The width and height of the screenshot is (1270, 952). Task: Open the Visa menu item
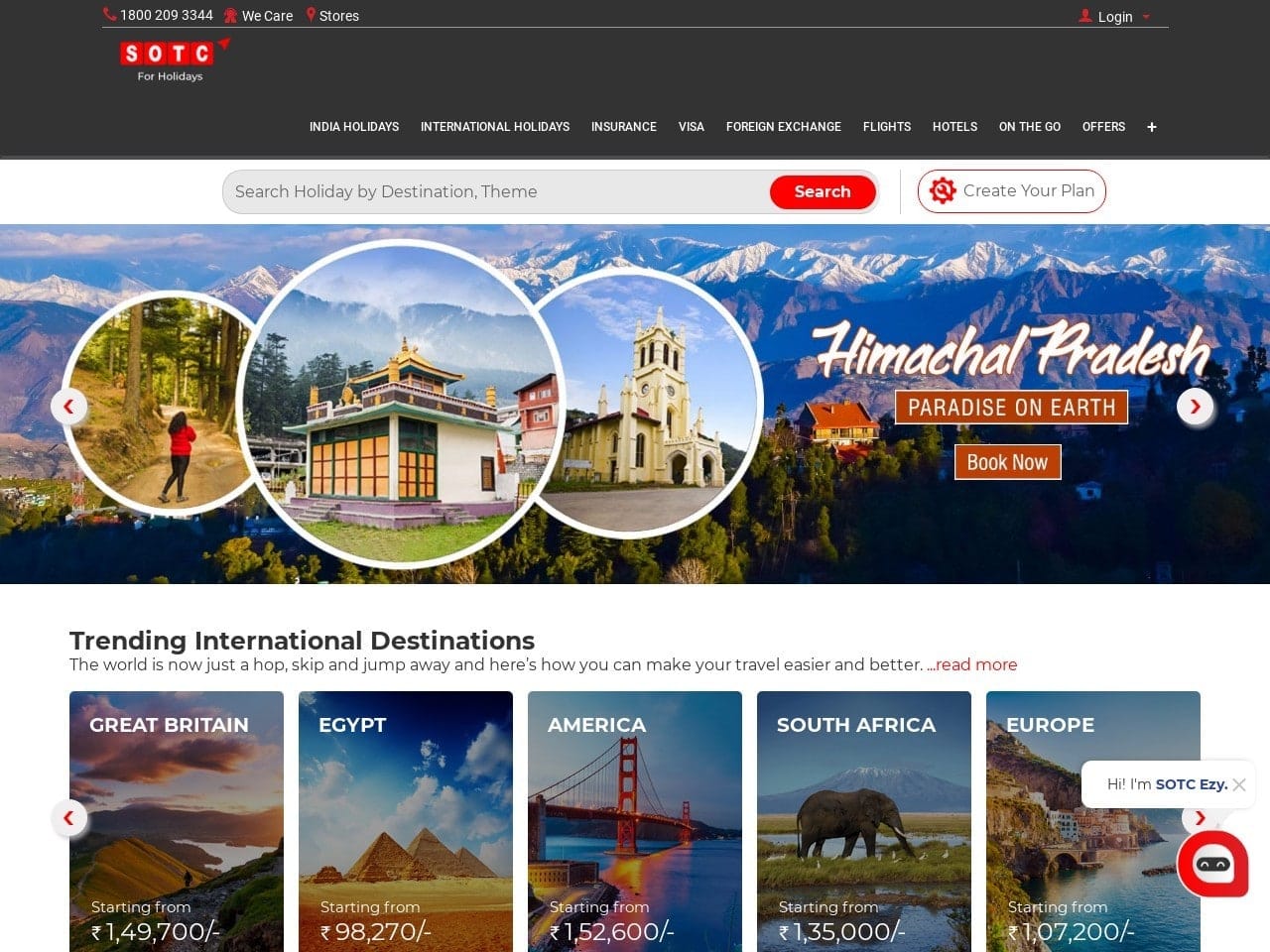point(692,127)
